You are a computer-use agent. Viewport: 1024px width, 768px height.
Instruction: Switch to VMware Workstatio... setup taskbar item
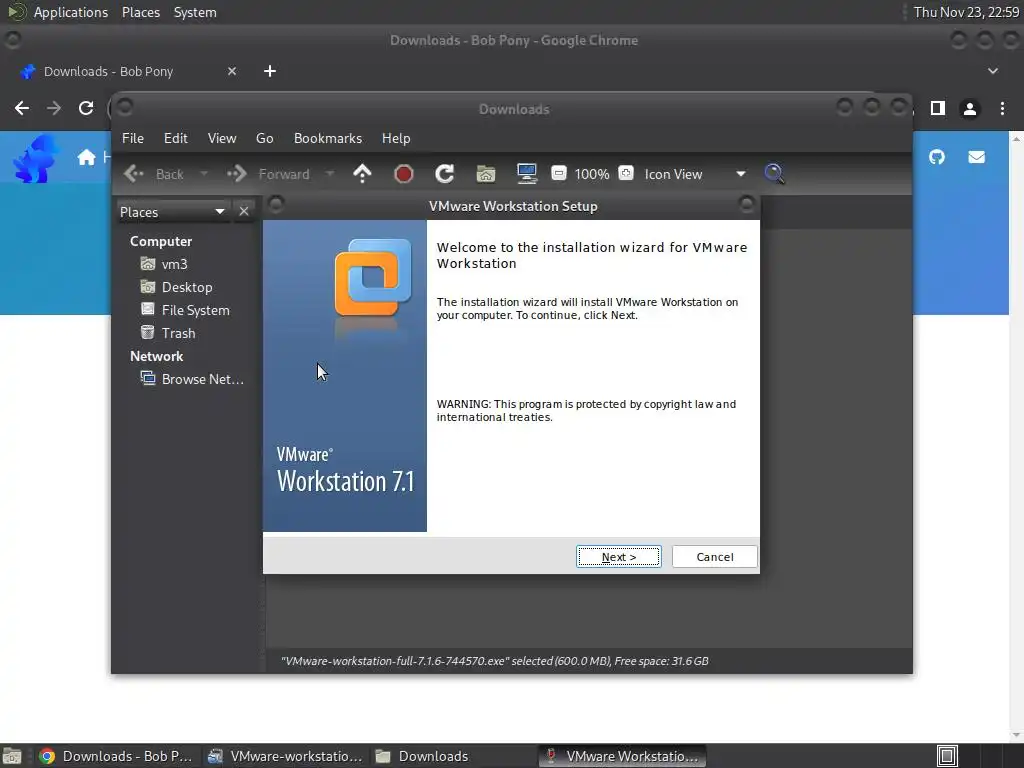(622, 756)
